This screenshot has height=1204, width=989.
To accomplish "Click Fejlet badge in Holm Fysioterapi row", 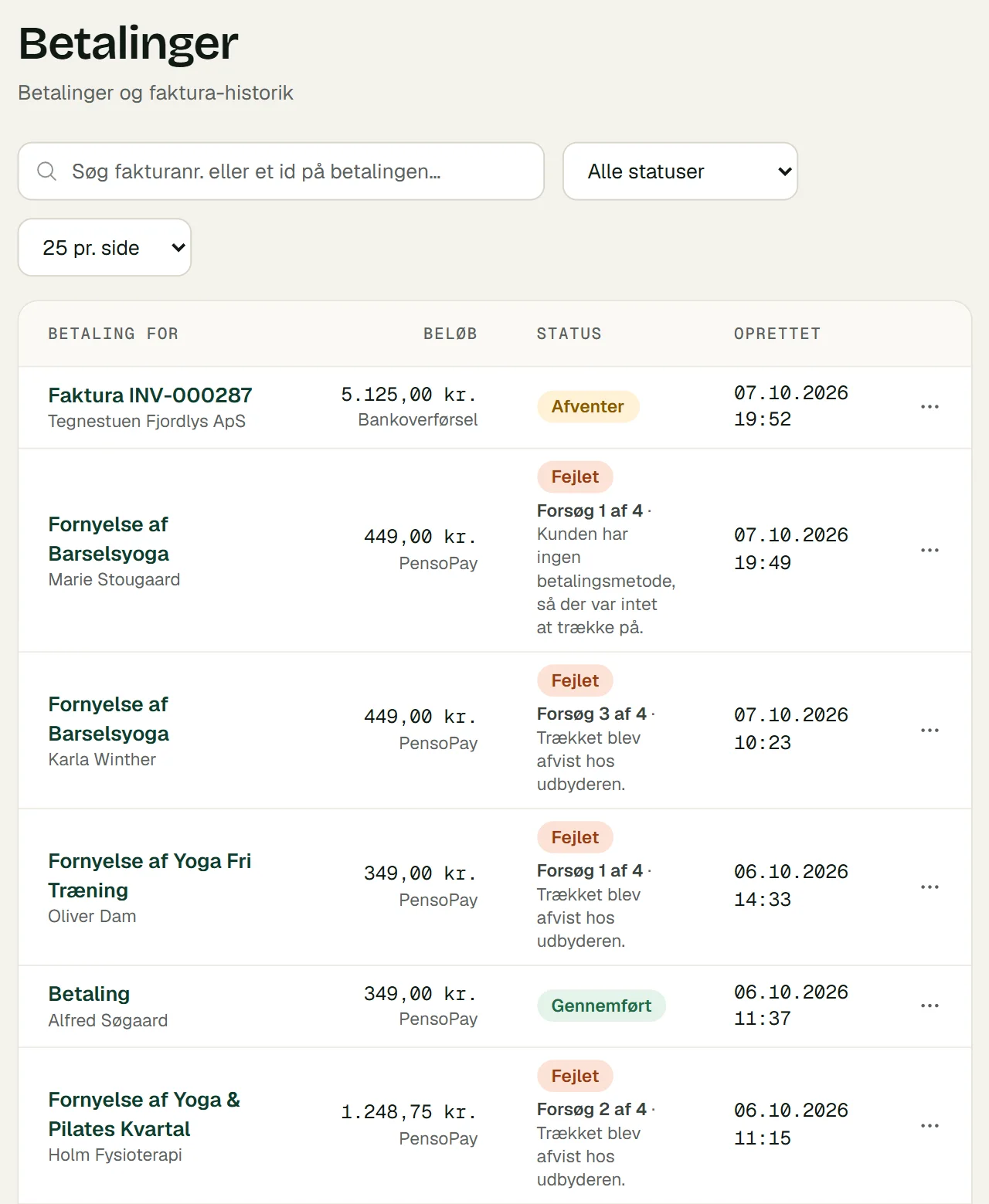I will (x=575, y=1077).
